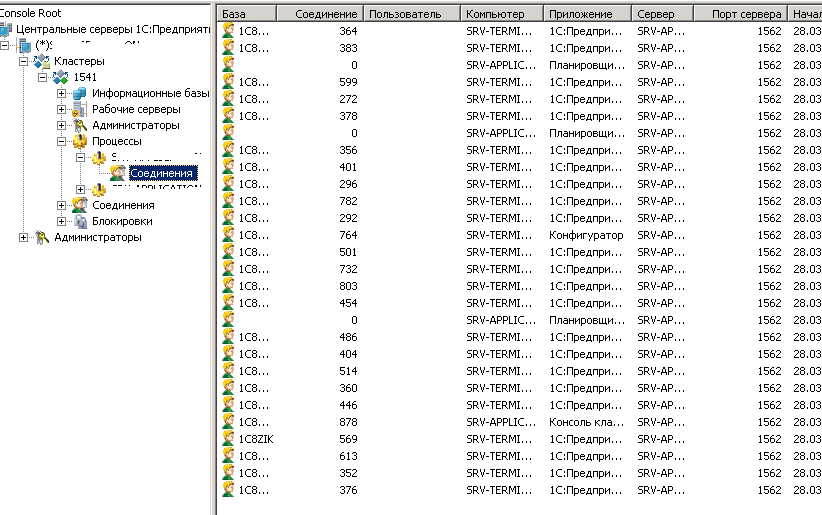Sort by the Соединение column header
The width and height of the screenshot is (822, 515).
point(320,14)
